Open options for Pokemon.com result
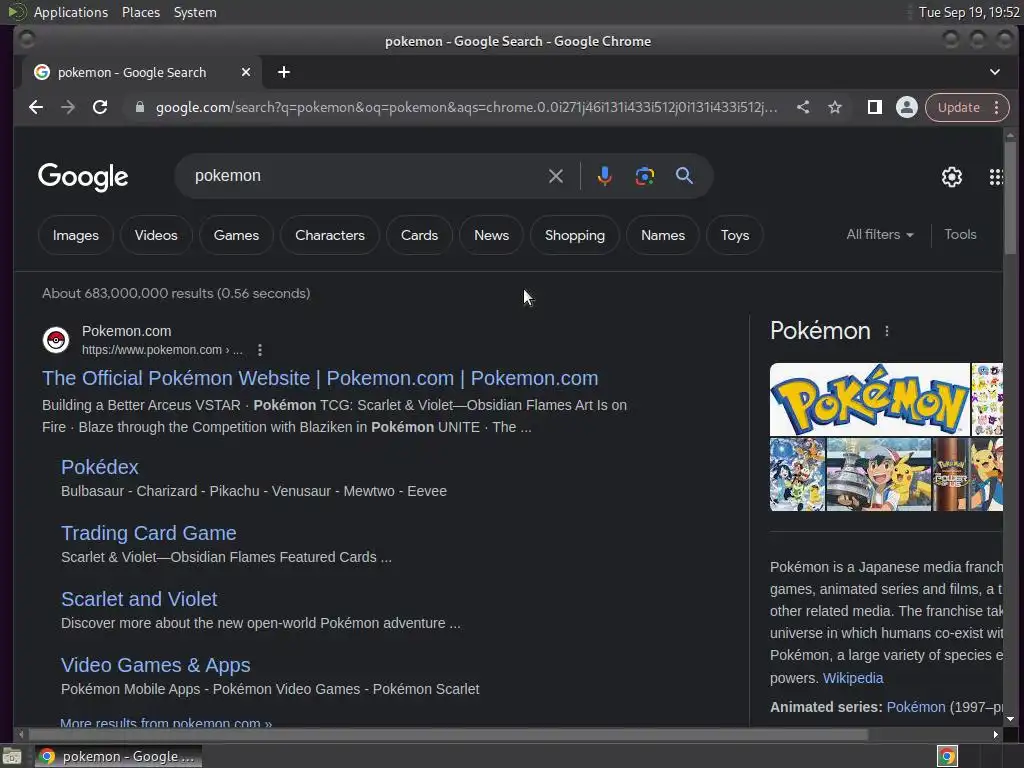Viewport: 1024px width, 768px height. 260,350
